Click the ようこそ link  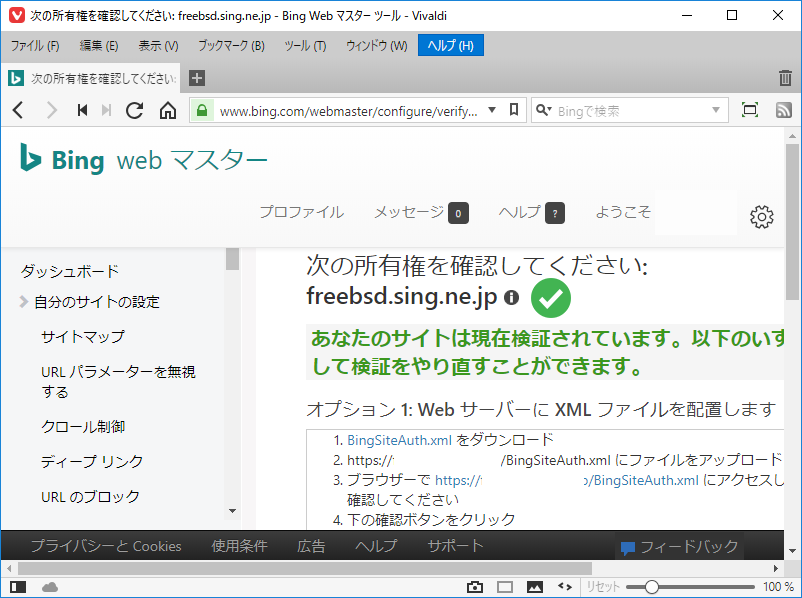pyautogui.click(x=623, y=212)
